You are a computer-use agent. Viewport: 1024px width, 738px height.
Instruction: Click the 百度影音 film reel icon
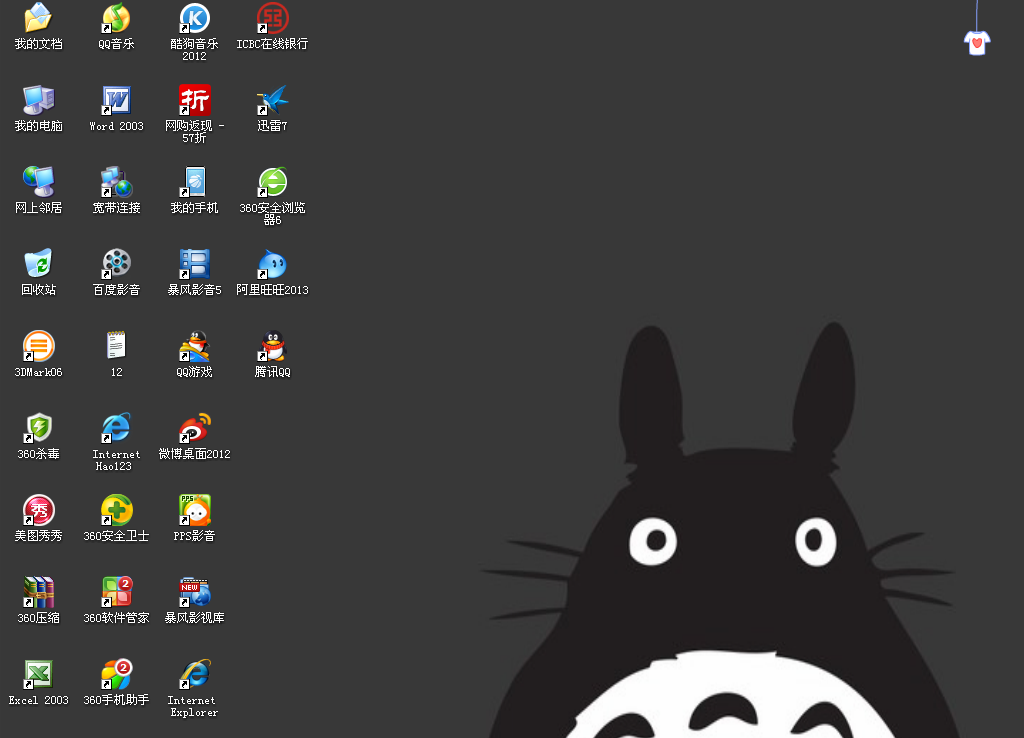point(116,264)
